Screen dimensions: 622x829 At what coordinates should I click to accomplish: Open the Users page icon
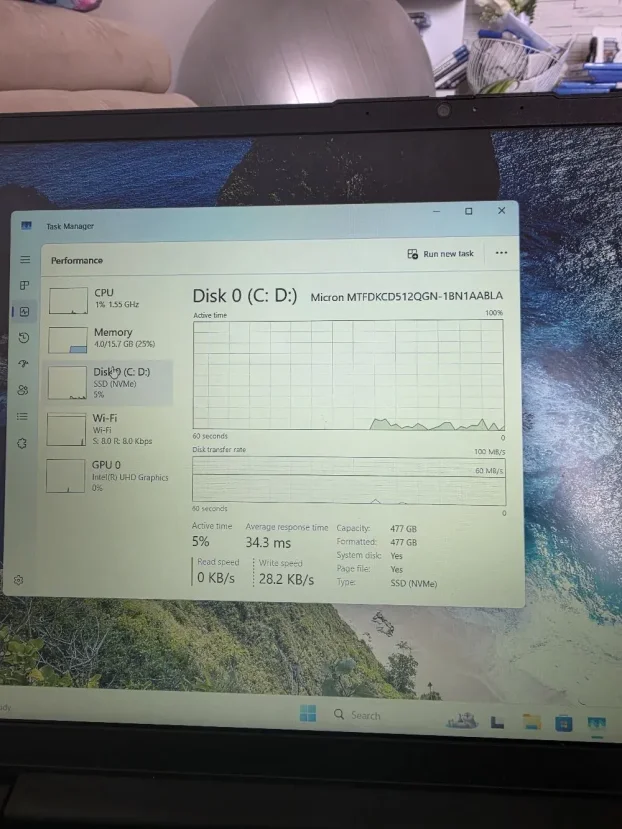coord(23,390)
